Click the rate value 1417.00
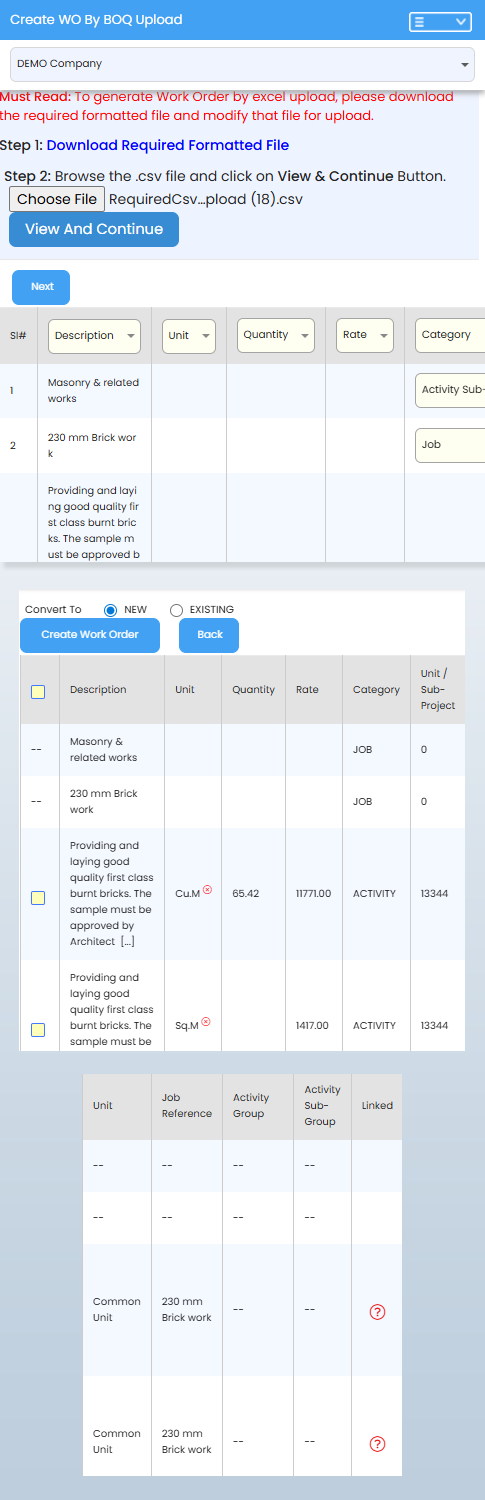485x1500 pixels. click(313, 1025)
